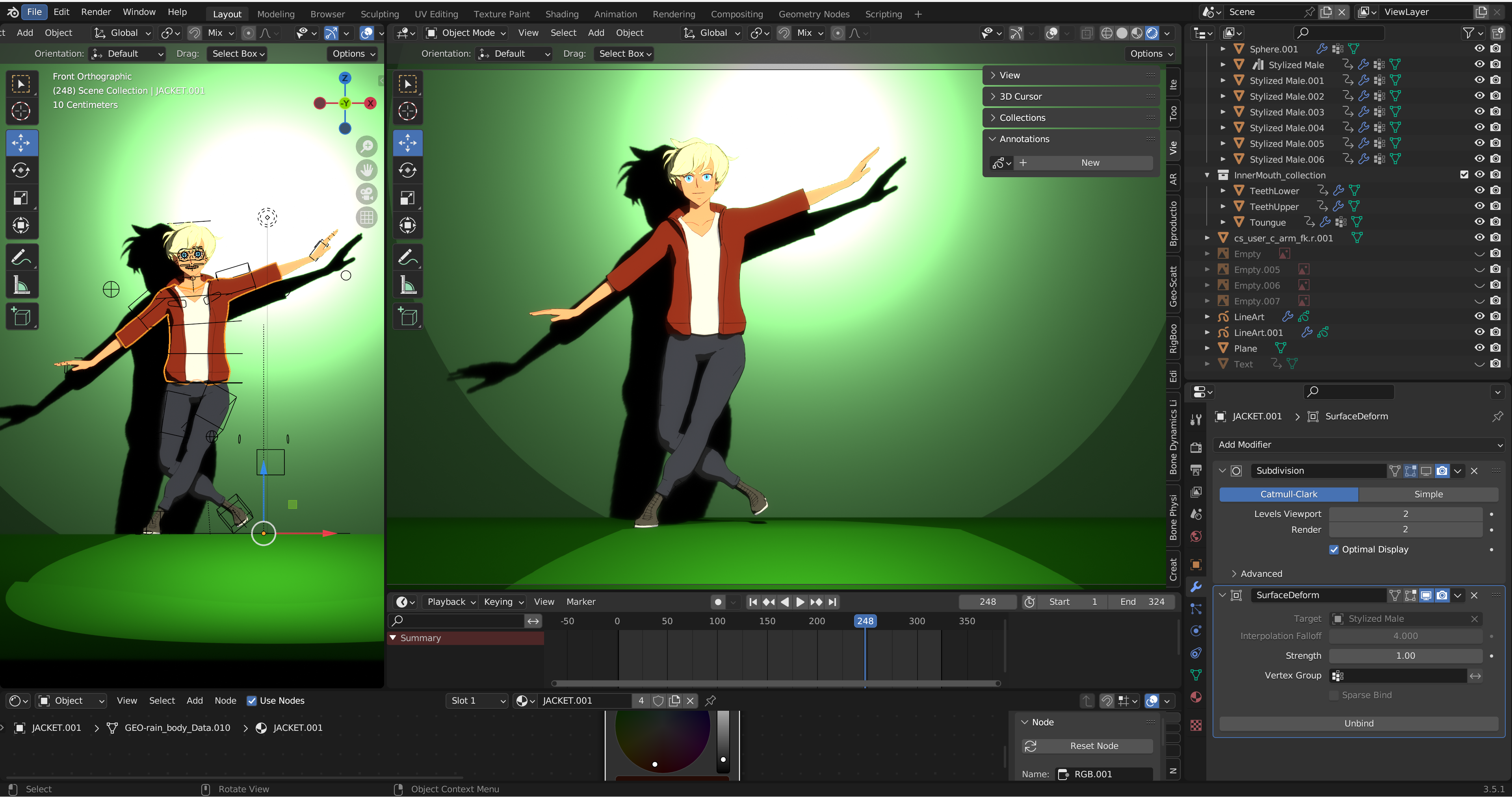The width and height of the screenshot is (1512, 797).
Task: Select the Measure tool in the left viewport
Action: pyautogui.click(x=21, y=285)
